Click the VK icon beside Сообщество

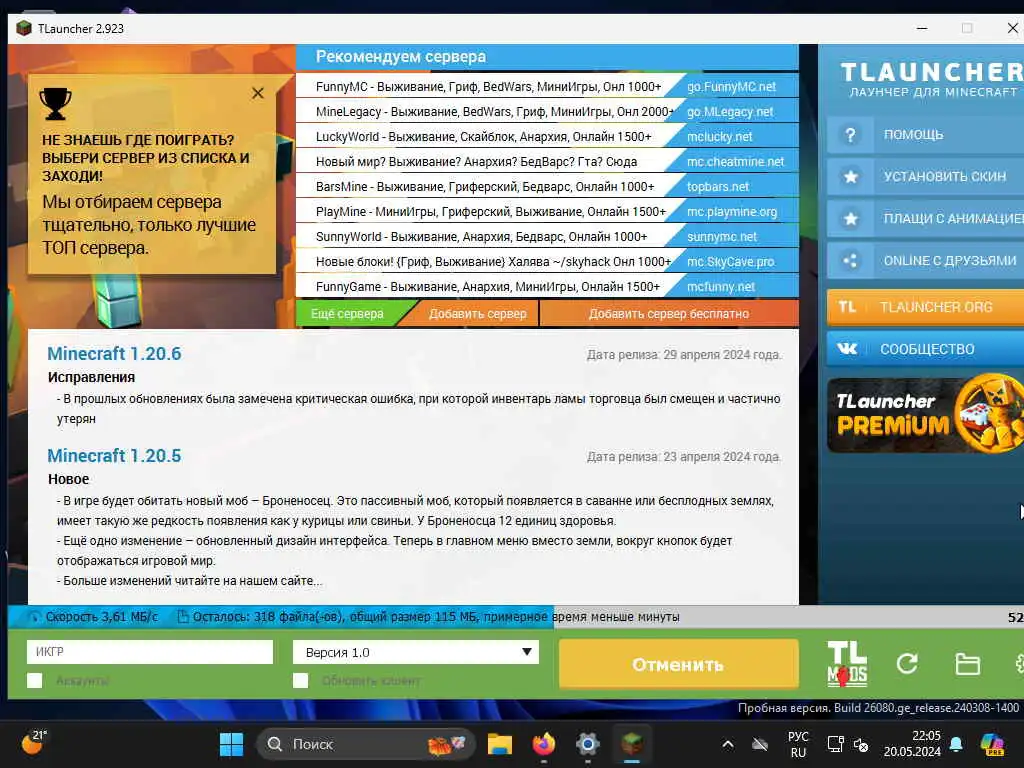click(847, 349)
